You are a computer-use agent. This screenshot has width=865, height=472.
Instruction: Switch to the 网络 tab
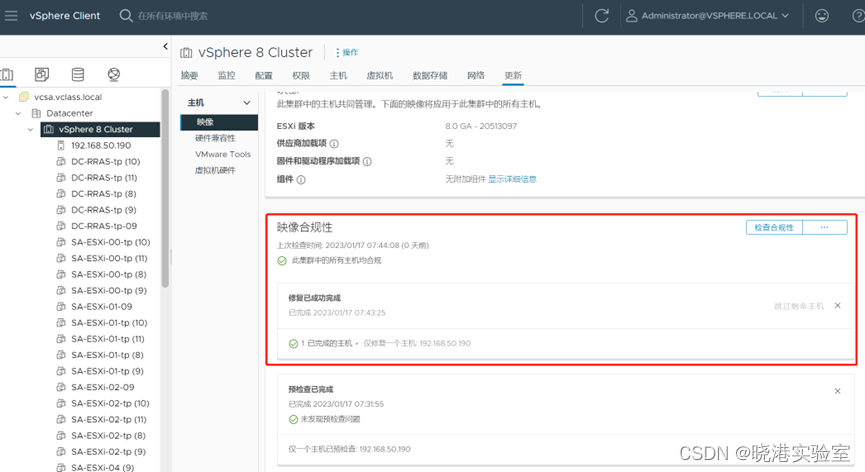tap(476, 76)
